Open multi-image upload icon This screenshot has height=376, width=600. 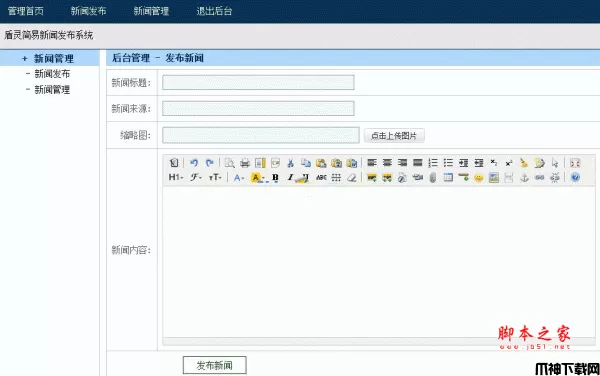pyautogui.click(x=387, y=177)
